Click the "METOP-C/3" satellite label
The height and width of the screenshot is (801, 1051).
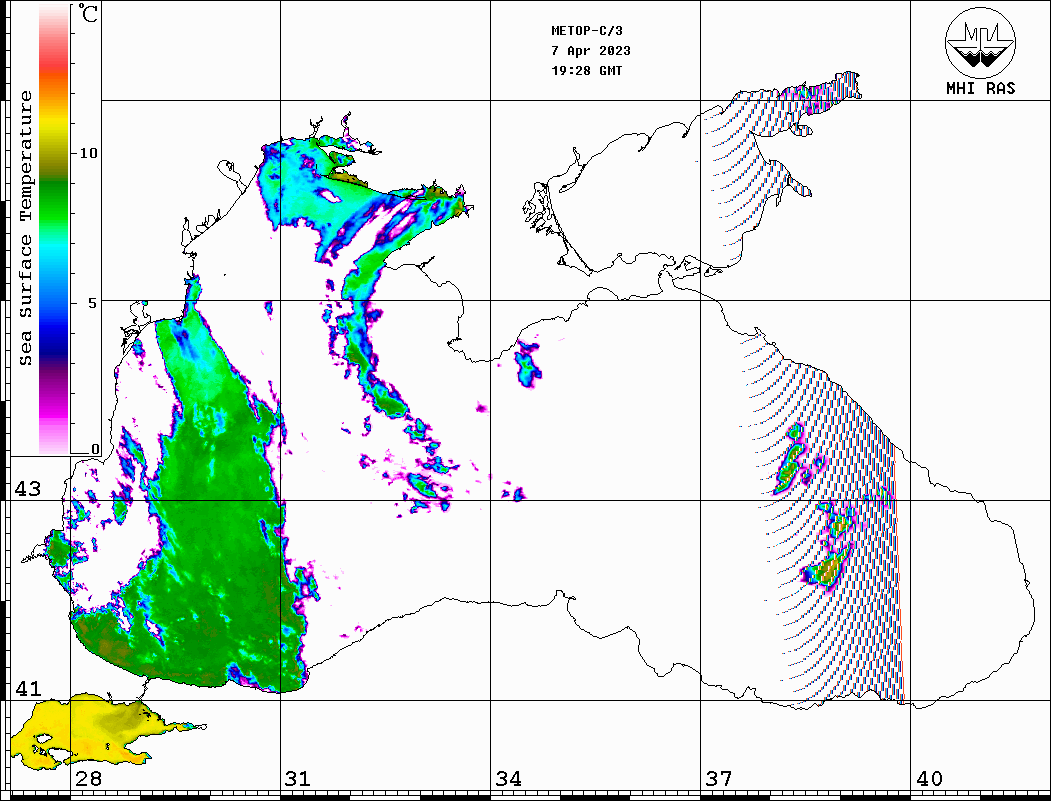point(587,31)
